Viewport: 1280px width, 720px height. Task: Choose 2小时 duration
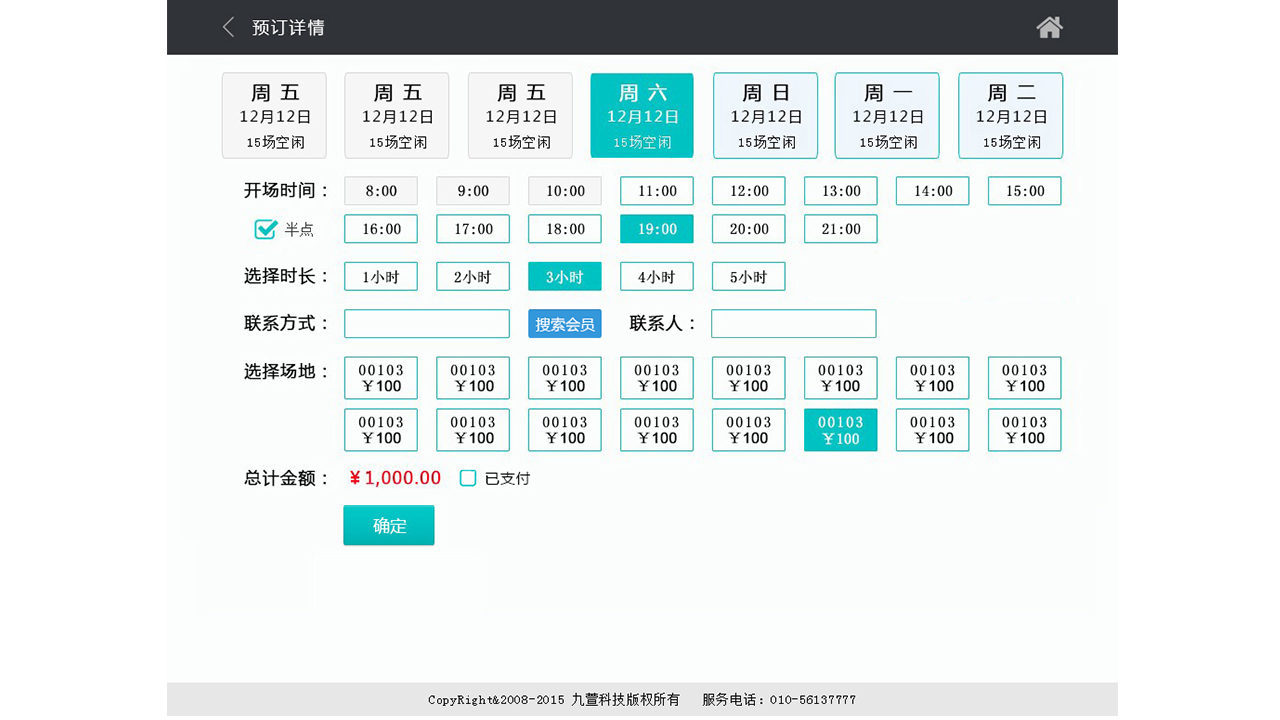[473, 276]
